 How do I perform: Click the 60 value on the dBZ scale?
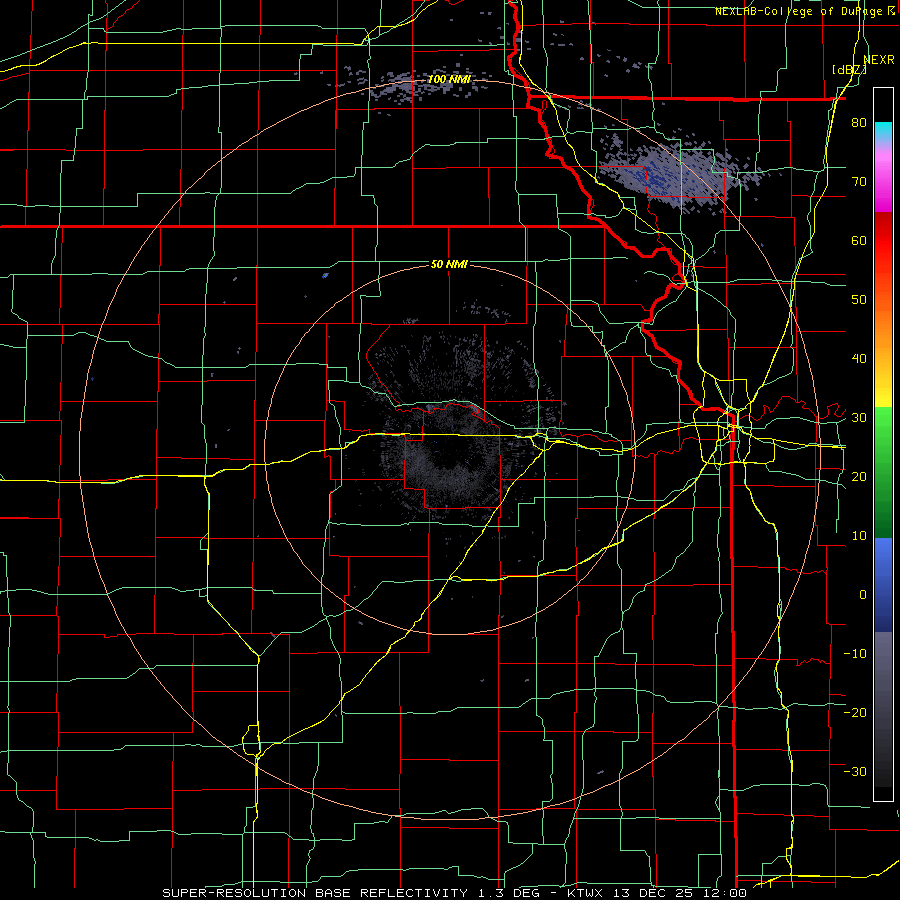coord(859,240)
